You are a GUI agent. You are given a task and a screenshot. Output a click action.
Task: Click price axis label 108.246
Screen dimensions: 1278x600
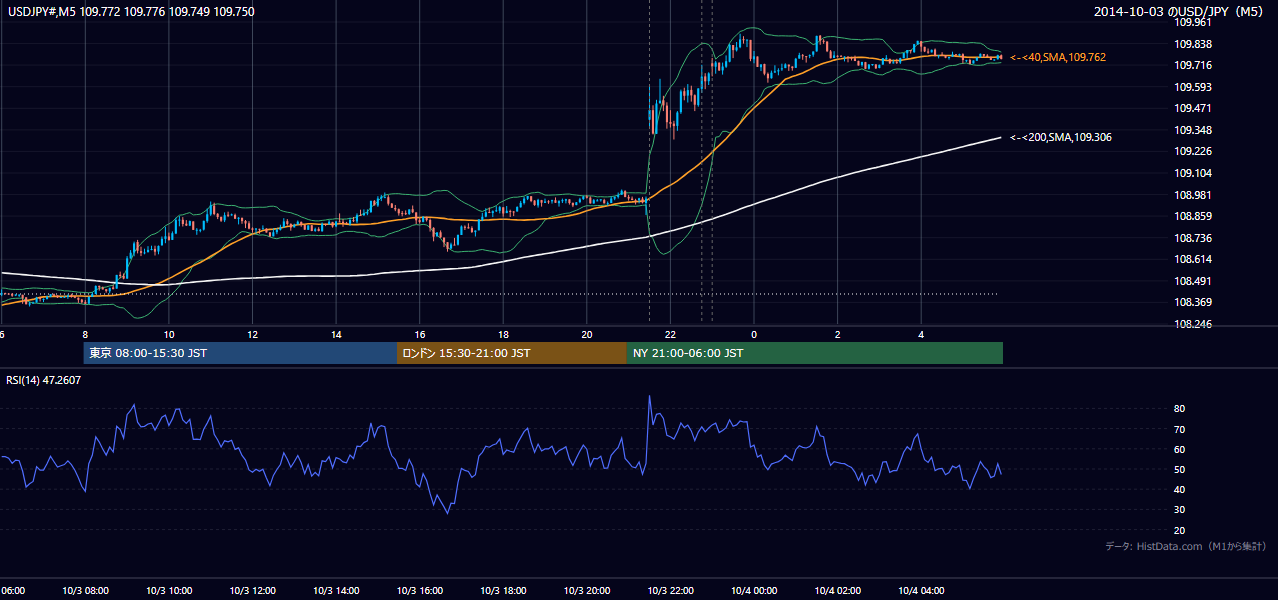click(x=1192, y=324)
